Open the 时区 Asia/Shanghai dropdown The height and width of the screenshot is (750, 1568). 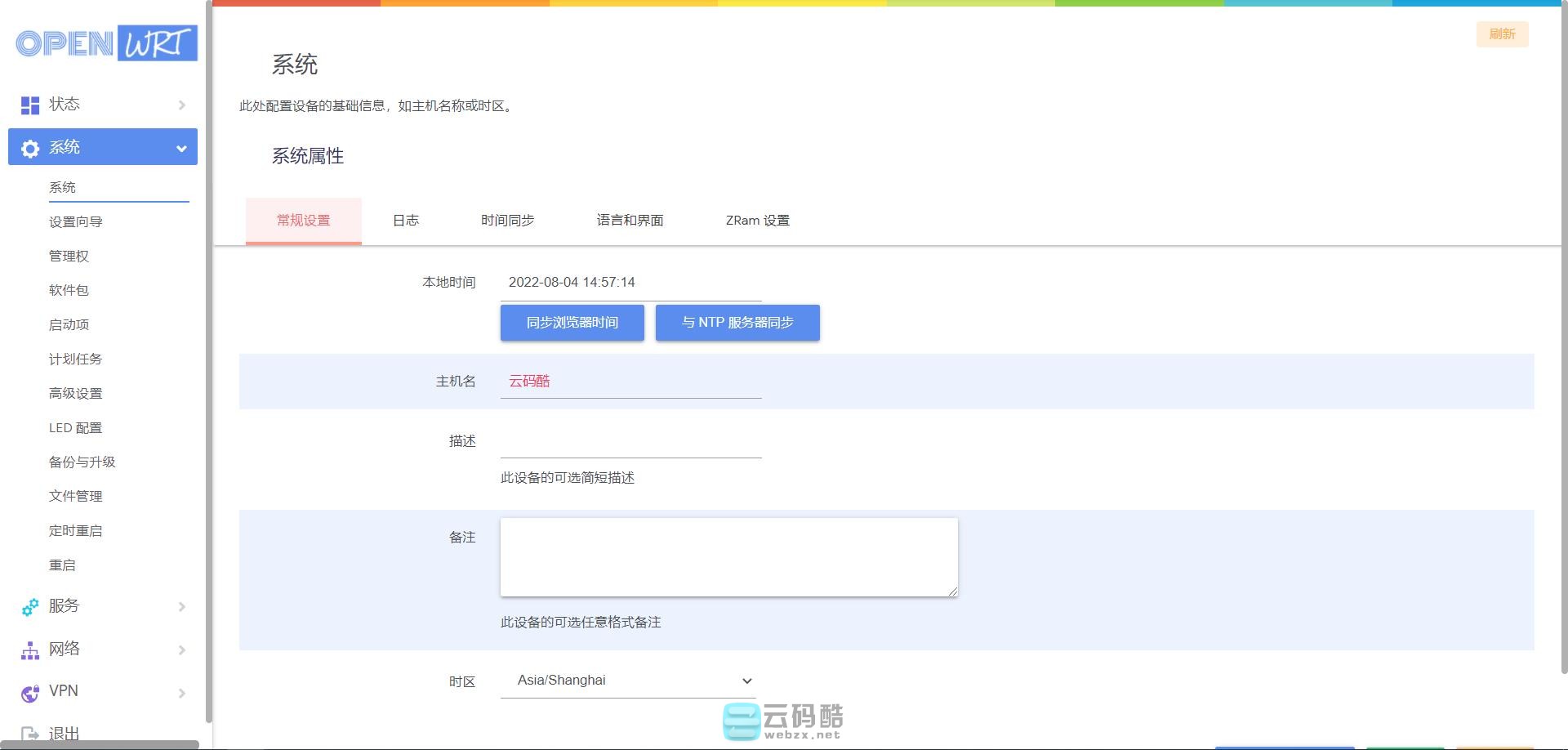(629, 681)
